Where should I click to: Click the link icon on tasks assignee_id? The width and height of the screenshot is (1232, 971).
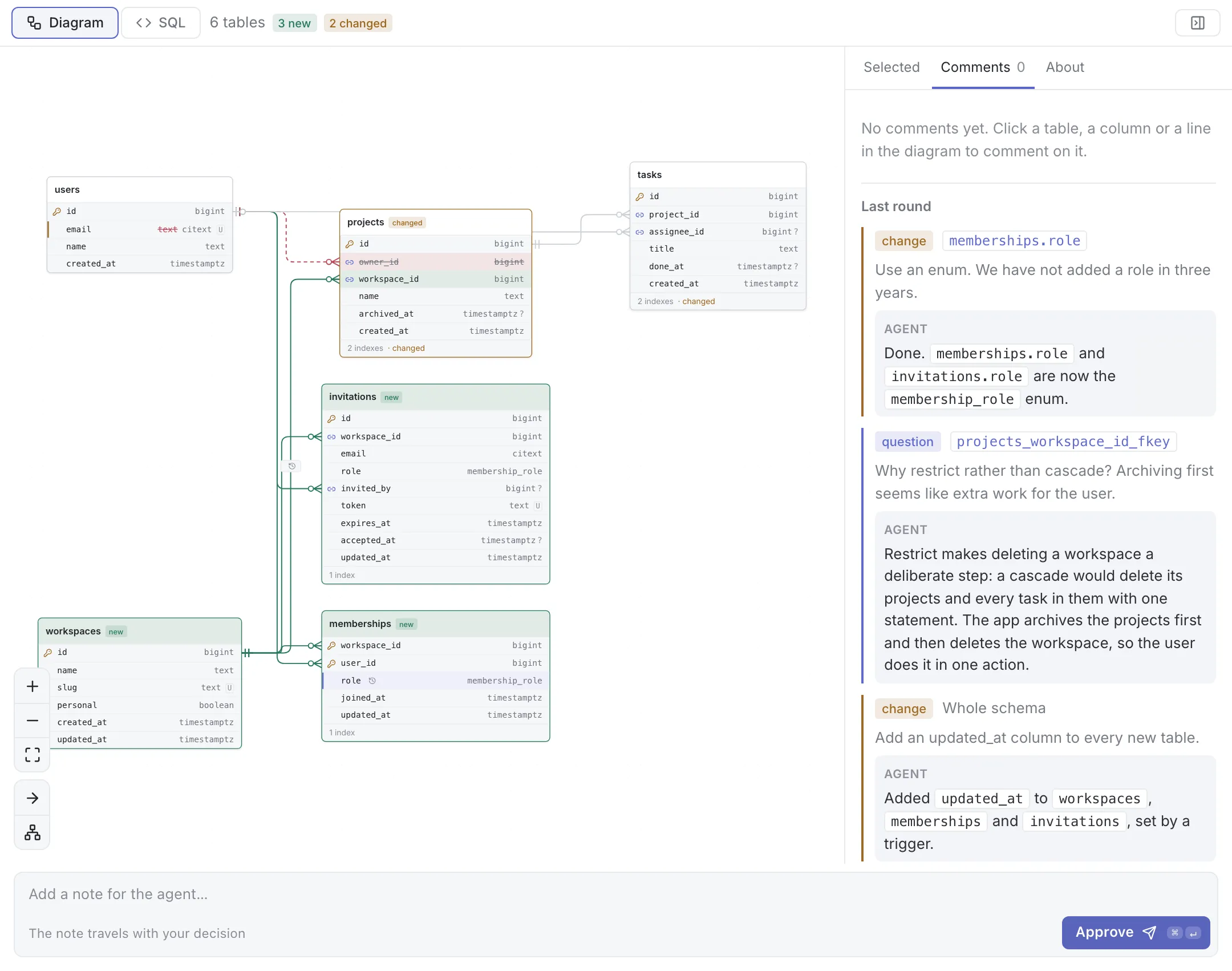(x=640, y=232)
